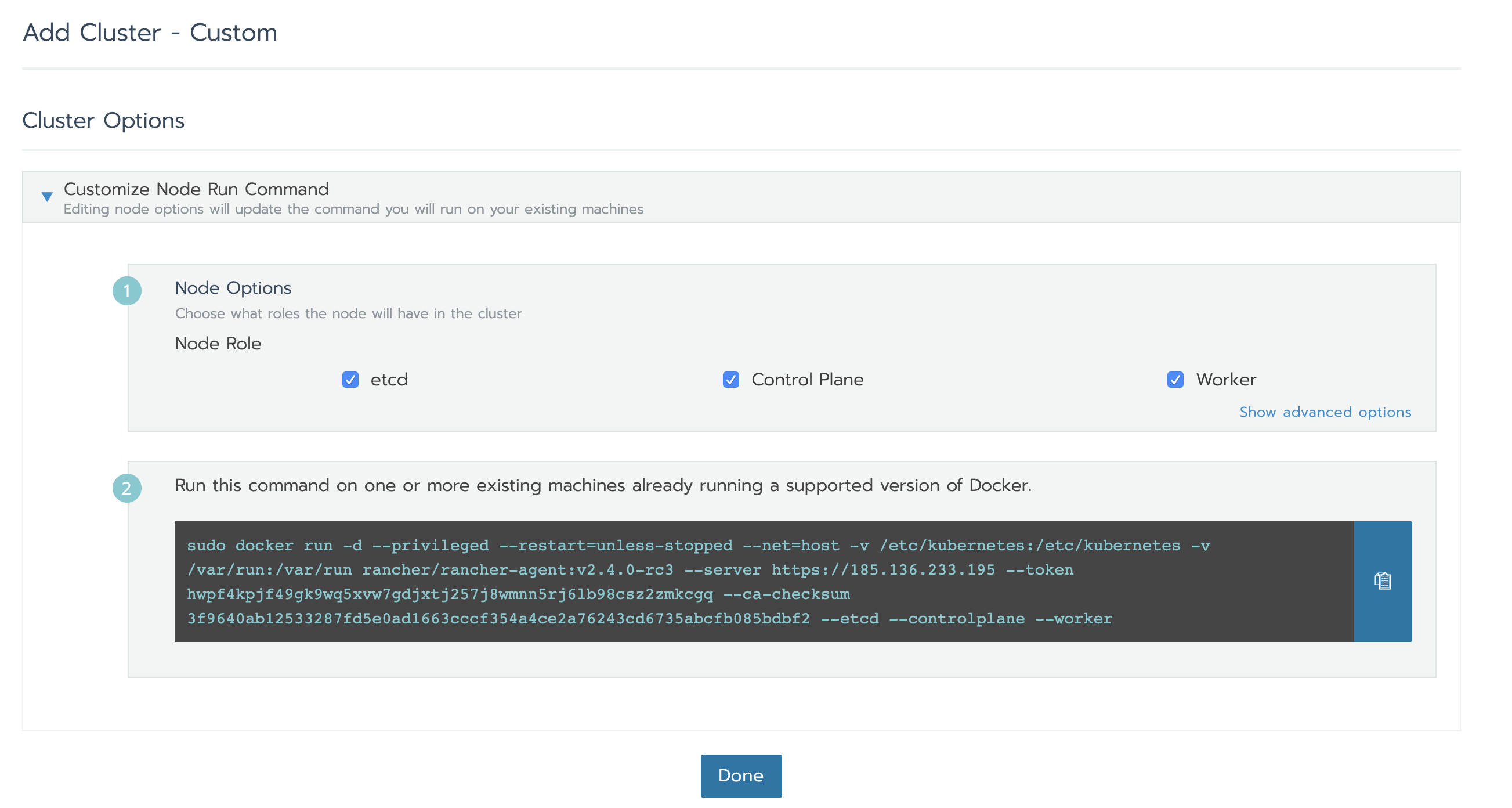Expand Show advanced options
The image size is (1512, 808).
[x=1325, y=412]
